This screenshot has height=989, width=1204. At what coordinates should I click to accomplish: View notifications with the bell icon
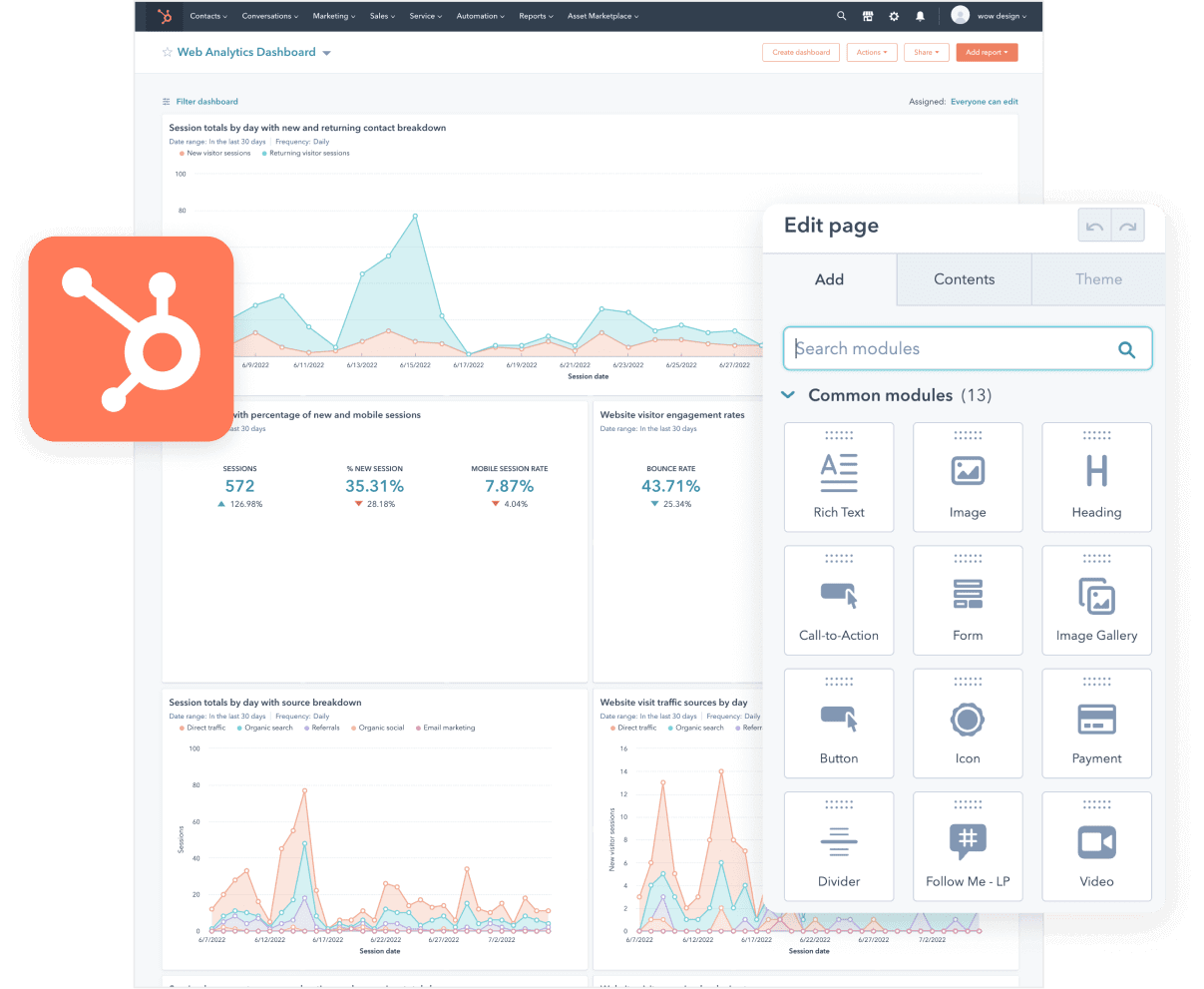tap(920, 16)
